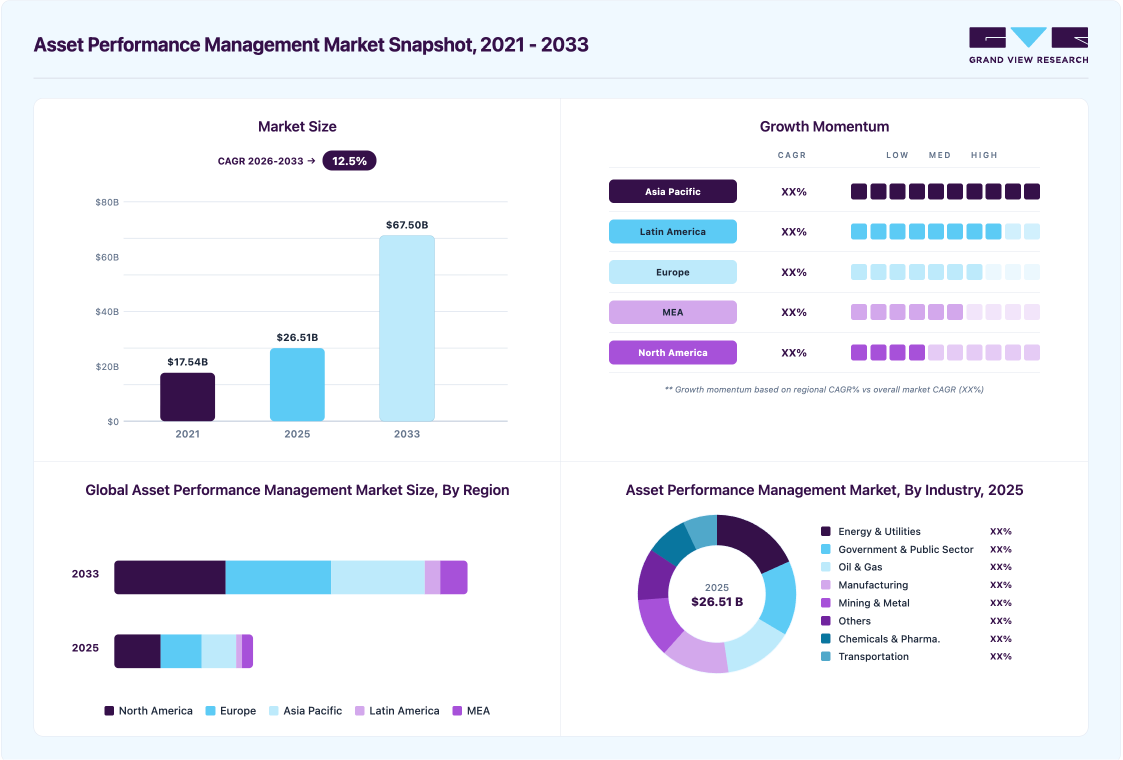This screenshot has width=1123, height=760.
Task: Click North America segment of 2033 bar
Action: click(x=170, y=577)
